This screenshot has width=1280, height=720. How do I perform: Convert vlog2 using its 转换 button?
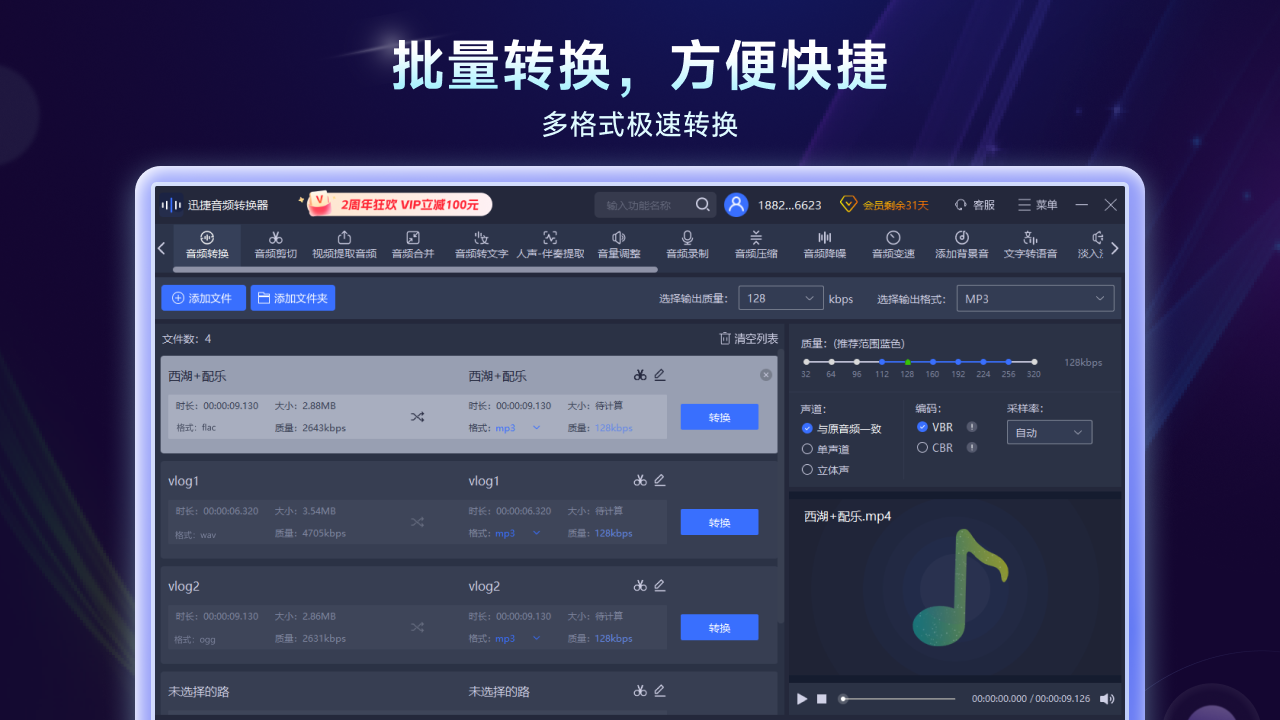click(719, 627)
